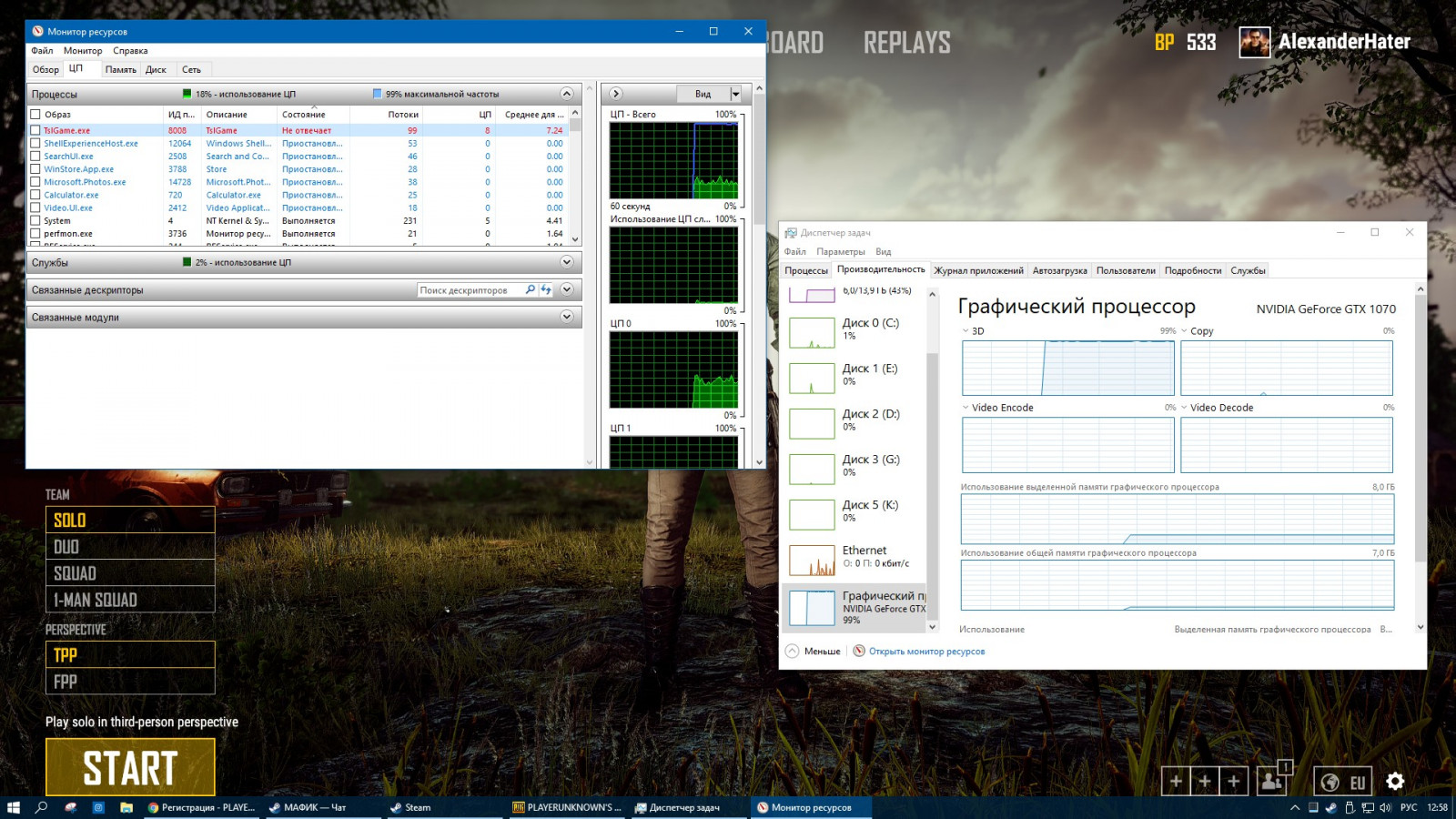1456x819 pixels.
Task: Expand the Связанные модули section
Action: coord(566,317)
